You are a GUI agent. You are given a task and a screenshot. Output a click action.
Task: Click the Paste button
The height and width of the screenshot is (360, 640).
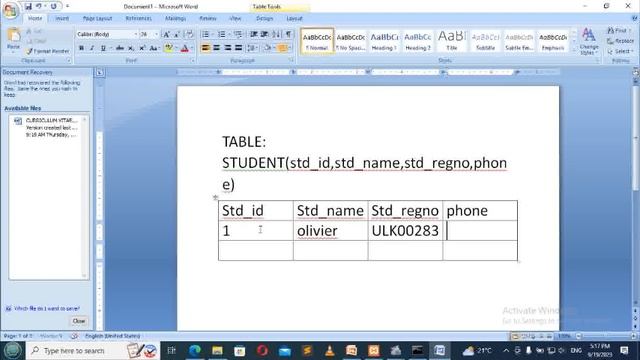13,40
